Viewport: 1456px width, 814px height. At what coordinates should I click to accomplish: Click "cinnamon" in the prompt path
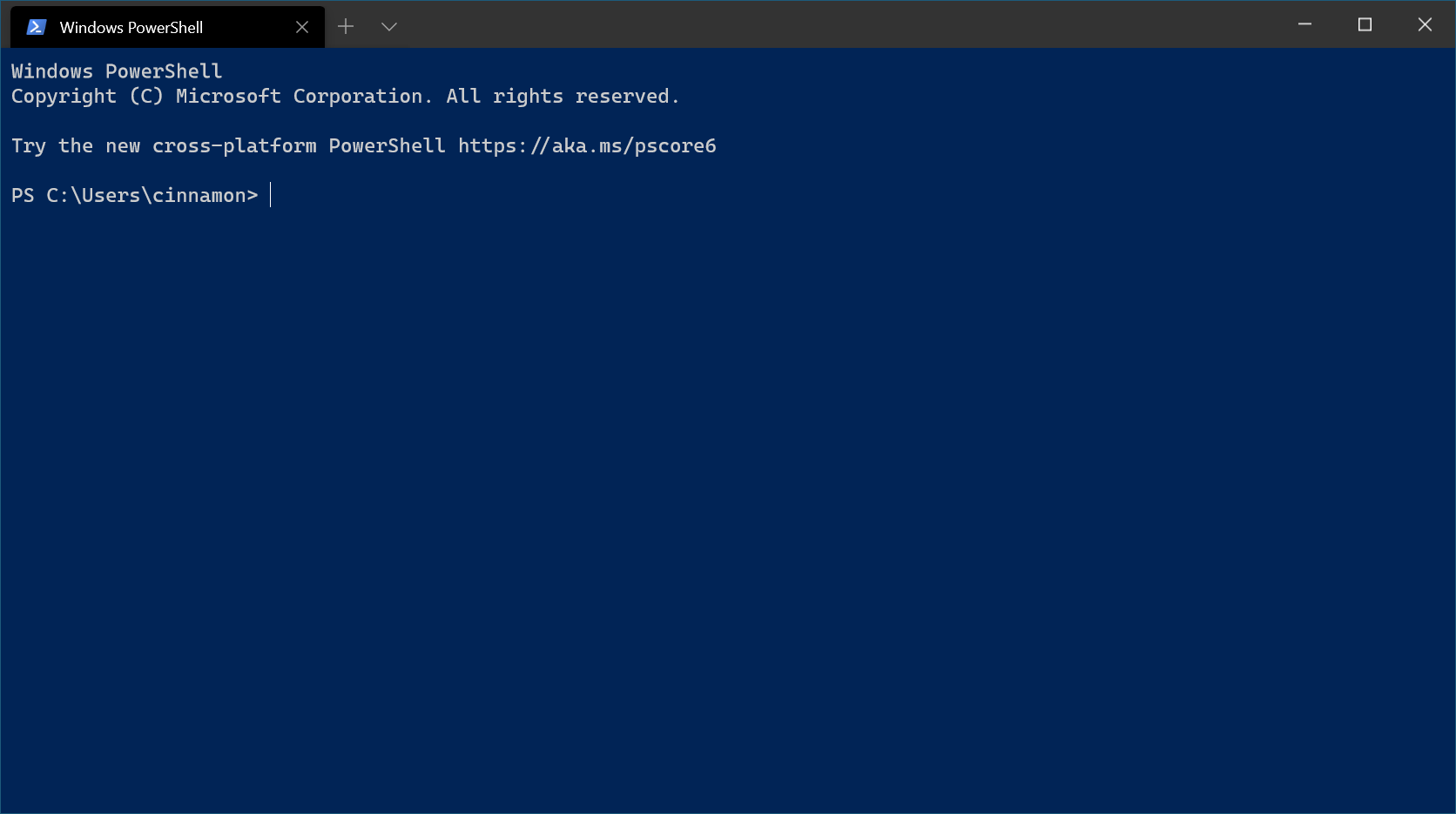point(199,196)
